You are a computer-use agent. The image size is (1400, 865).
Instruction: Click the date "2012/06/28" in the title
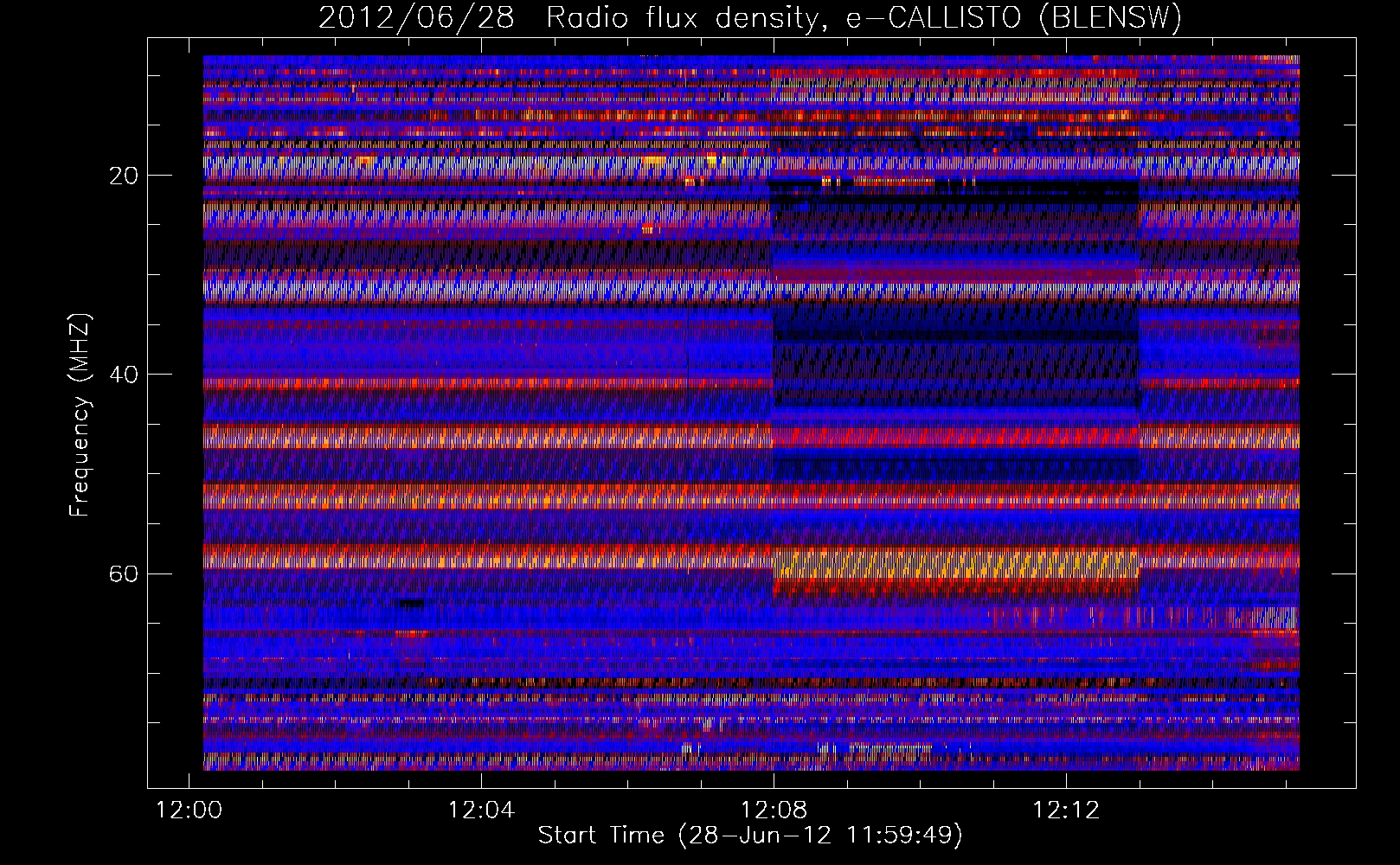tap(416, 17)
